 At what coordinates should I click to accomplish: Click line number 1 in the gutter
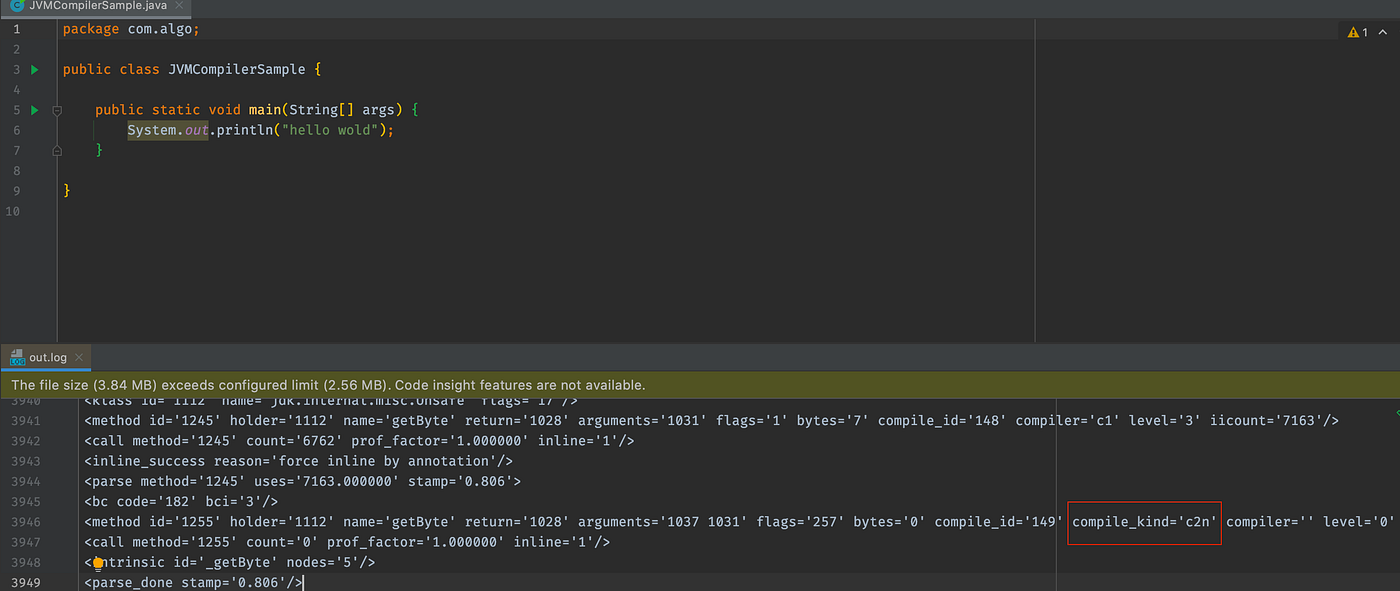16,29
